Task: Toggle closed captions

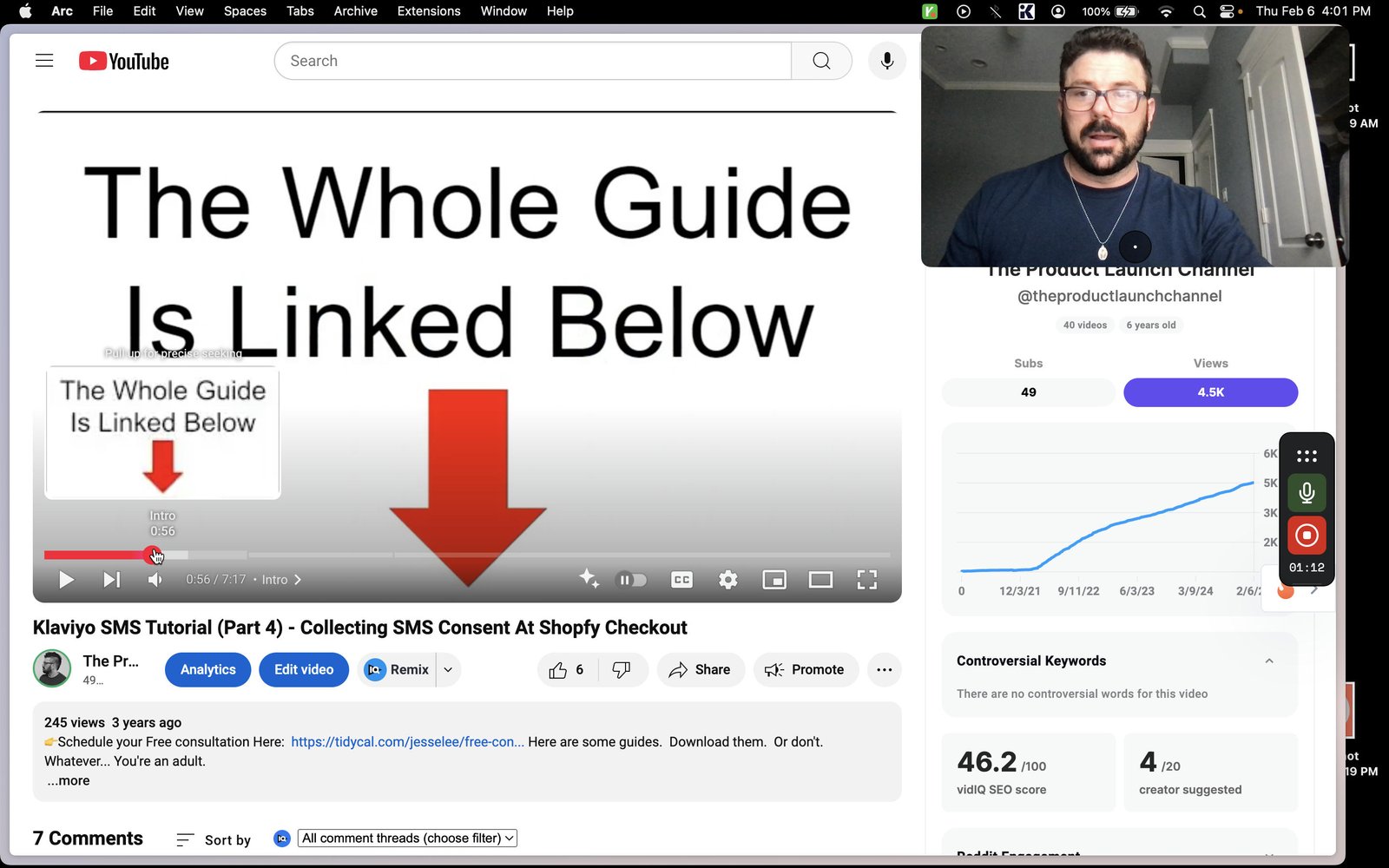Action: tap(682, 580)
